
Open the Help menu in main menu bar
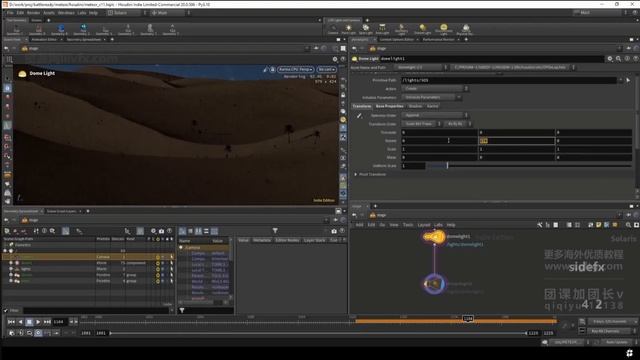tap(93, 13)
